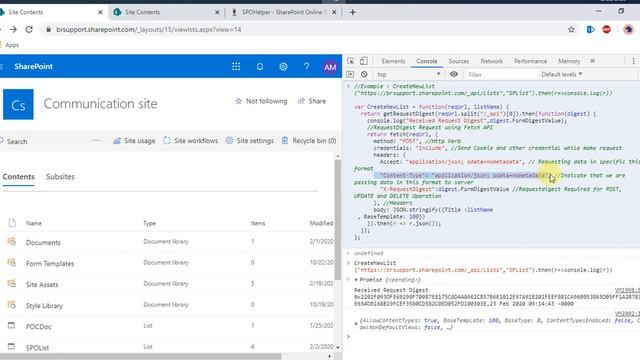640x360 pixels.
Task: Click the console Filter field
Action: 501,75
